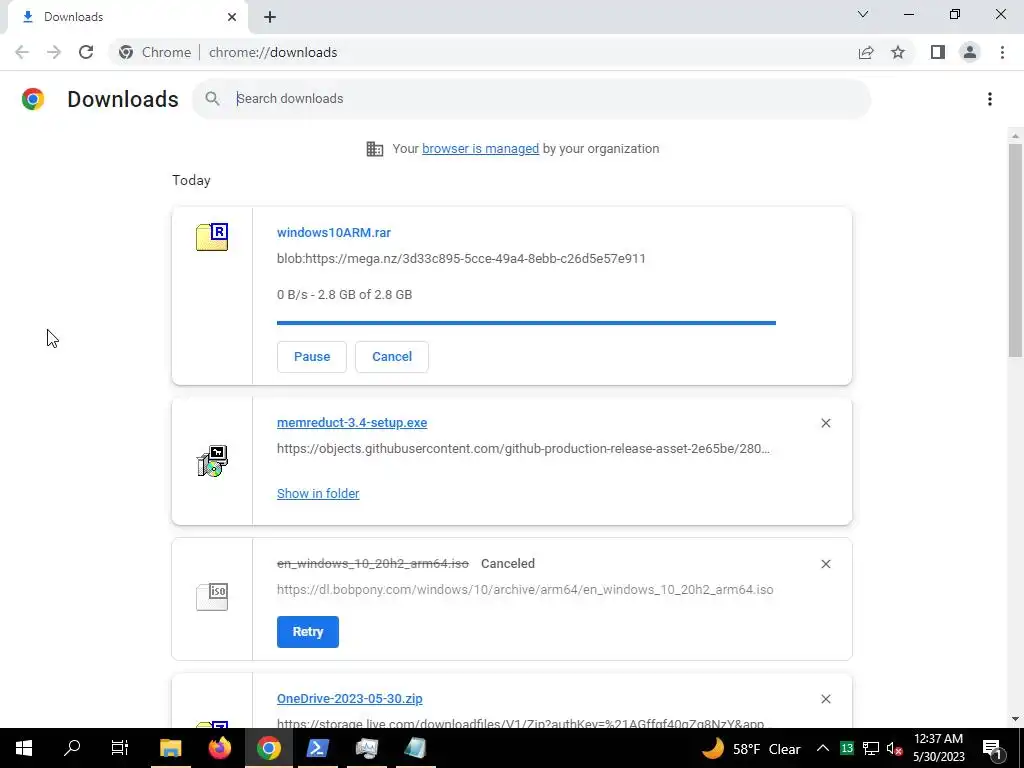1024x768 pixels.
Task: Click the Today date heading
Action: click(191, 180)
